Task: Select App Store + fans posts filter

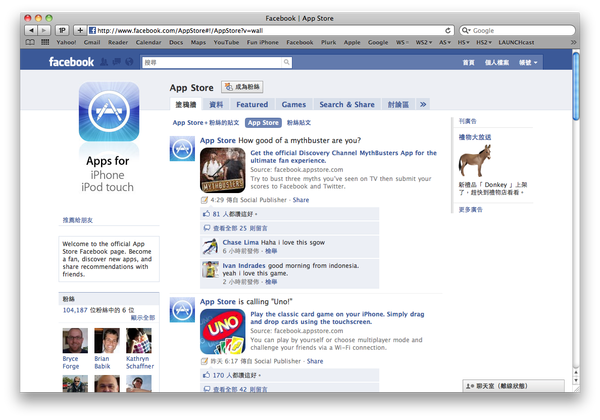Action: (x=206, y=122)
